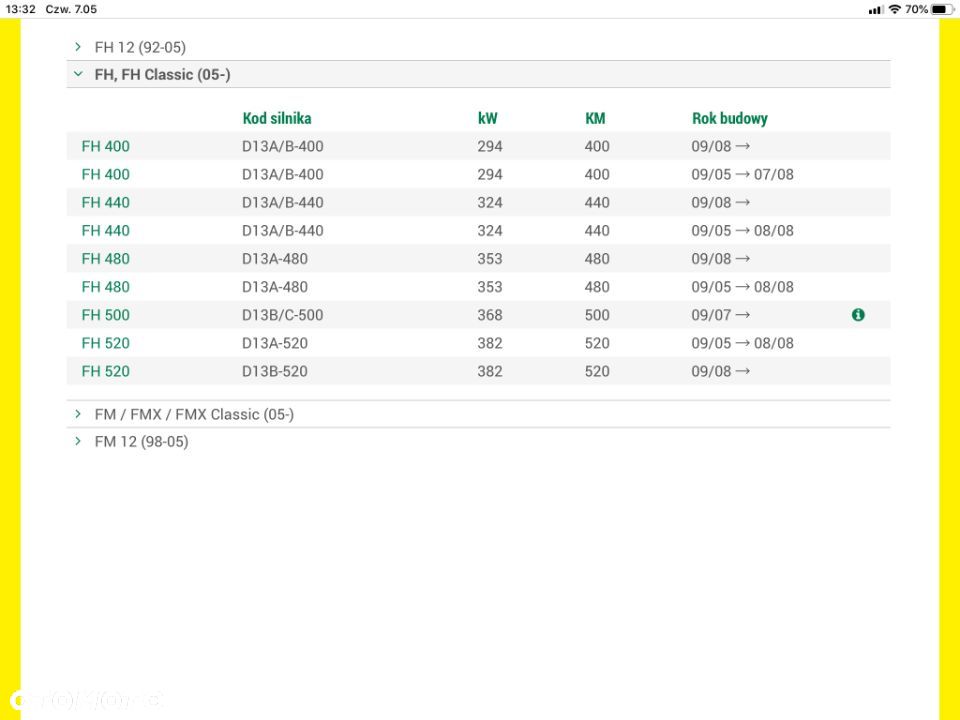Tap the Czw. 7.05 date text
This screenshot has height=720, width=960.
point(71,9)
